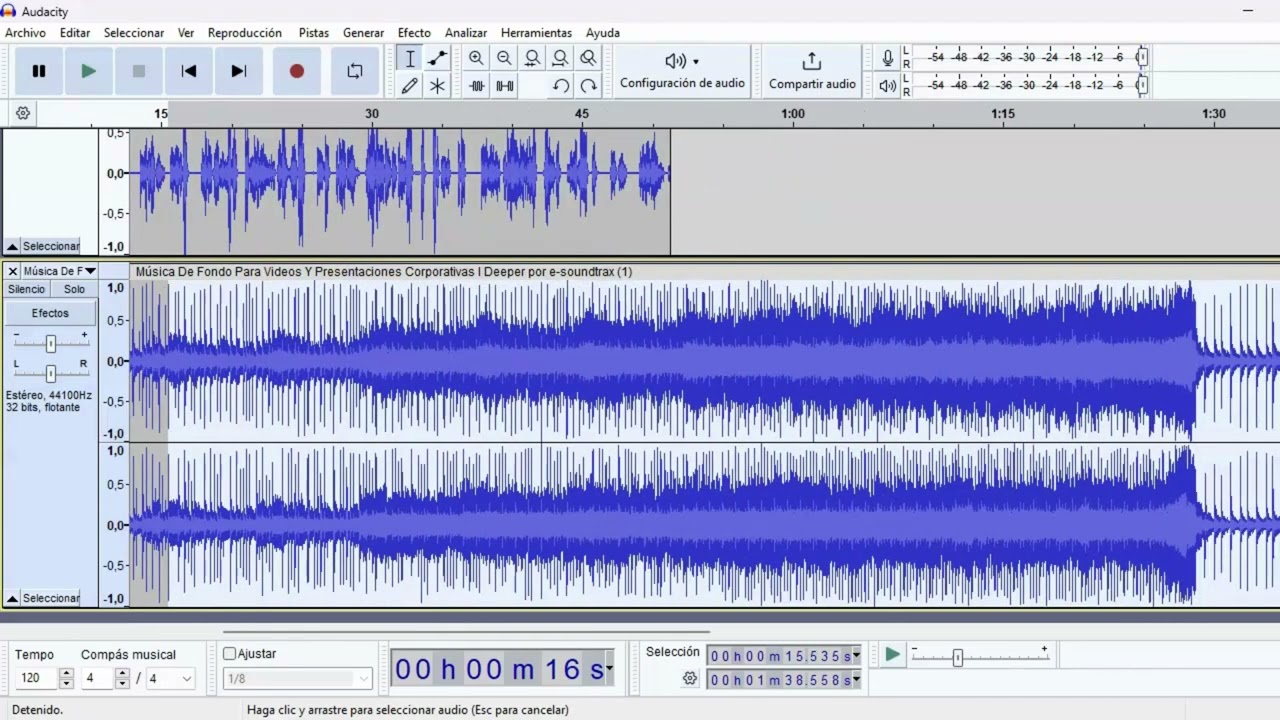The image size is (1280, 720).
Task: Adjust the music track pan slider
Action: point(50,373)
